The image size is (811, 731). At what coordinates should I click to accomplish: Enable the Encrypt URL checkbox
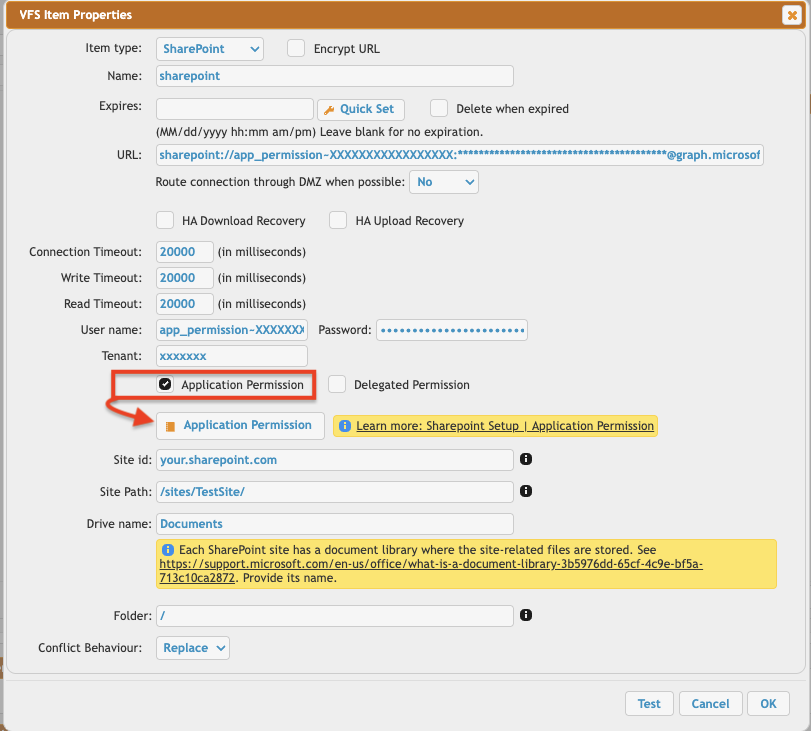(296, 48)
